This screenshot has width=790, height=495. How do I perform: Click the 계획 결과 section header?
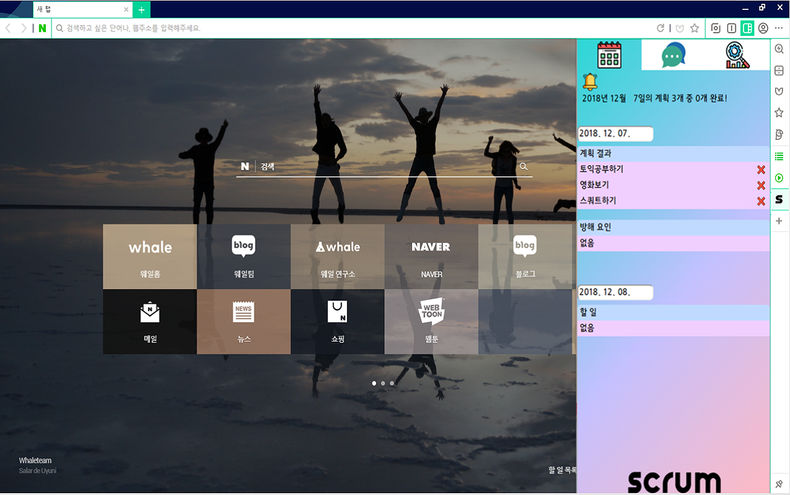point(673,153)
